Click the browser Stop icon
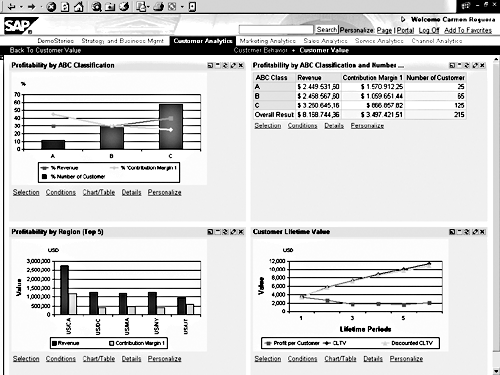Image resolution: width=500 pixels, height=375 pixels. click(x=51, y=7)
